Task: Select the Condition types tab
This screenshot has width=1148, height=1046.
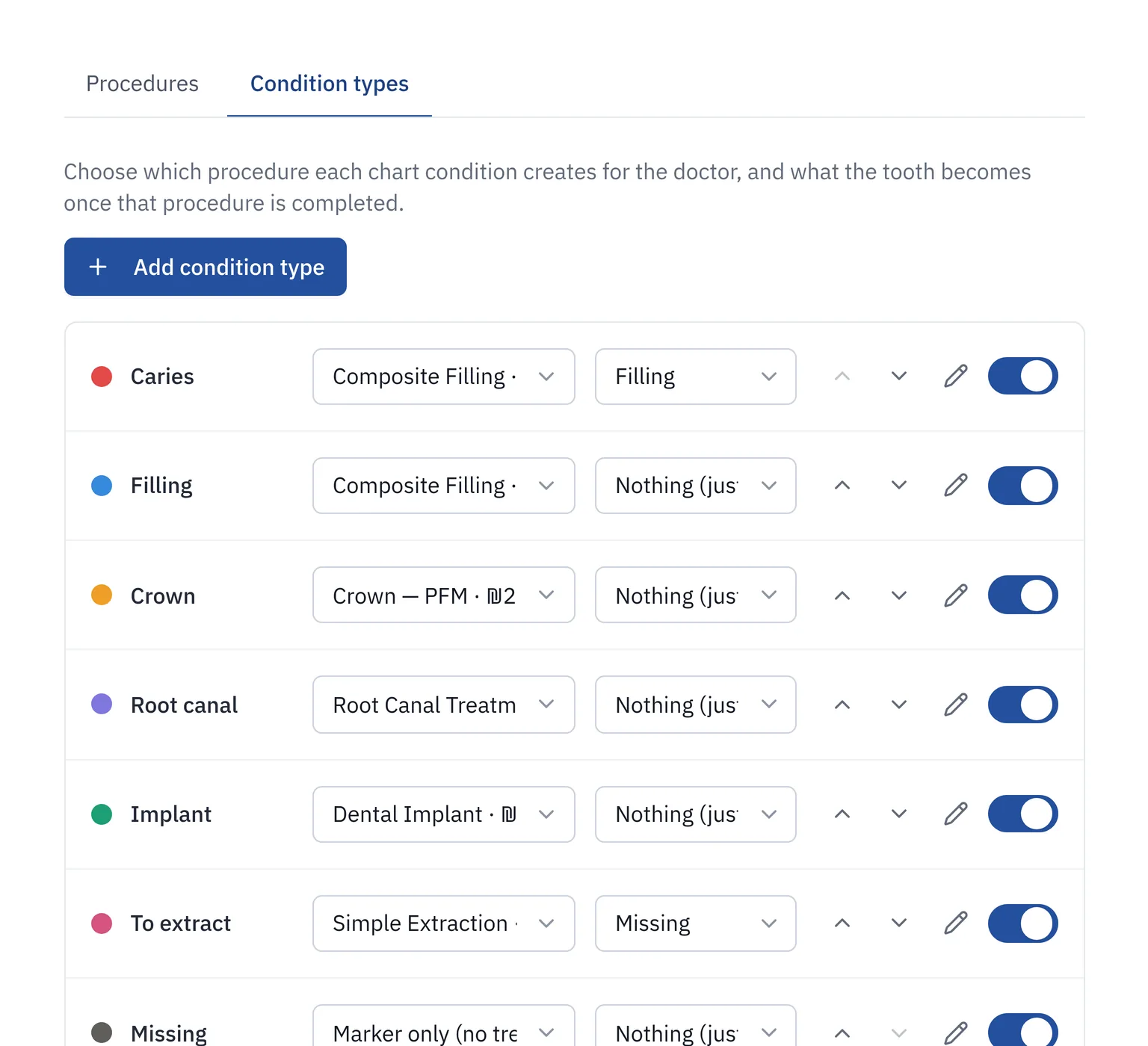Action: (330, 84)
